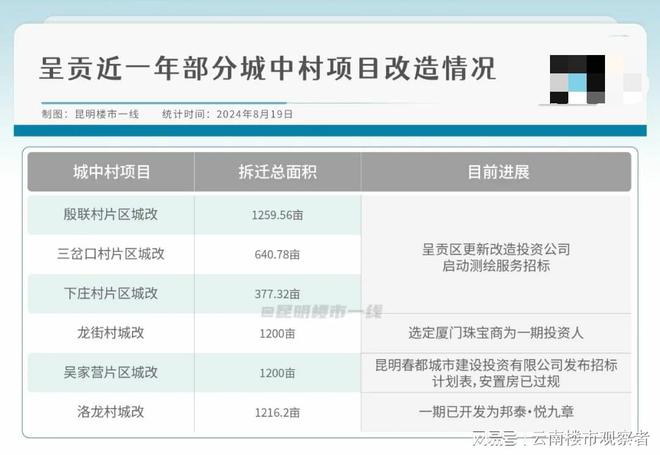Select the row name 殷联村片区城改
The height and width of the screenshot is (455, 660).
pyautogui.click(x=111, y=214)
